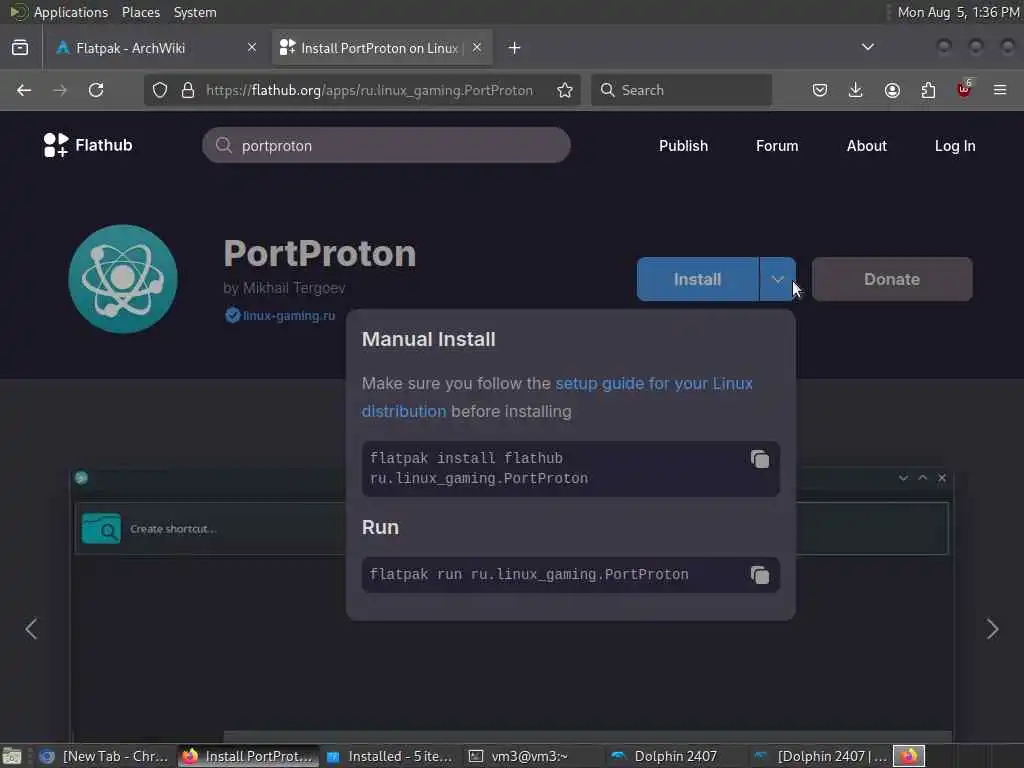Bookmark this page with star icon
This screenshot has height=768, width=1024.
coord(565,90)
